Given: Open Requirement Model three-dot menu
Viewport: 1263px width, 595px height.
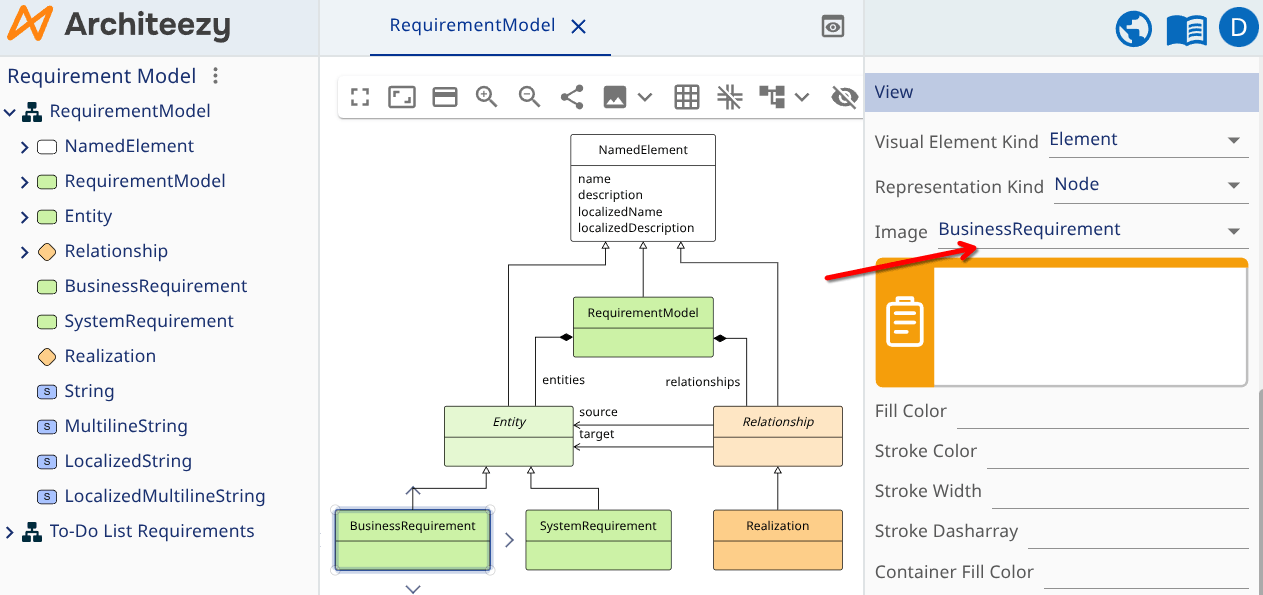Looking at the screenshot, I should click(215, 76).
